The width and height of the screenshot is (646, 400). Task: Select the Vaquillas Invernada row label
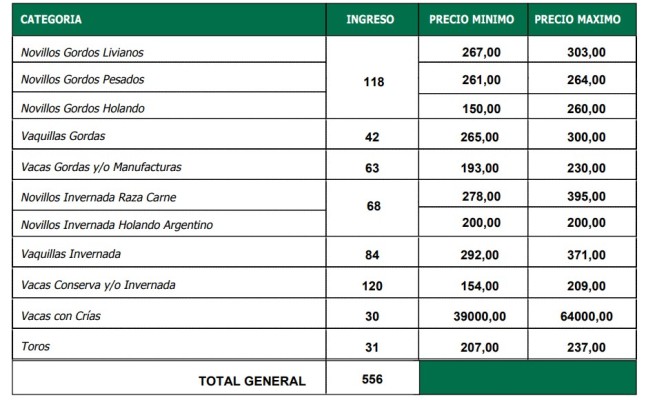(x=169, y=252)
